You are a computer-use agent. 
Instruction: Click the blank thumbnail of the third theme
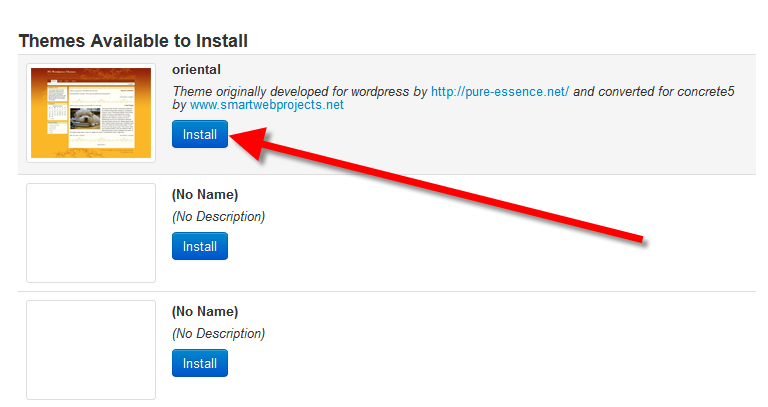point(91,350)
